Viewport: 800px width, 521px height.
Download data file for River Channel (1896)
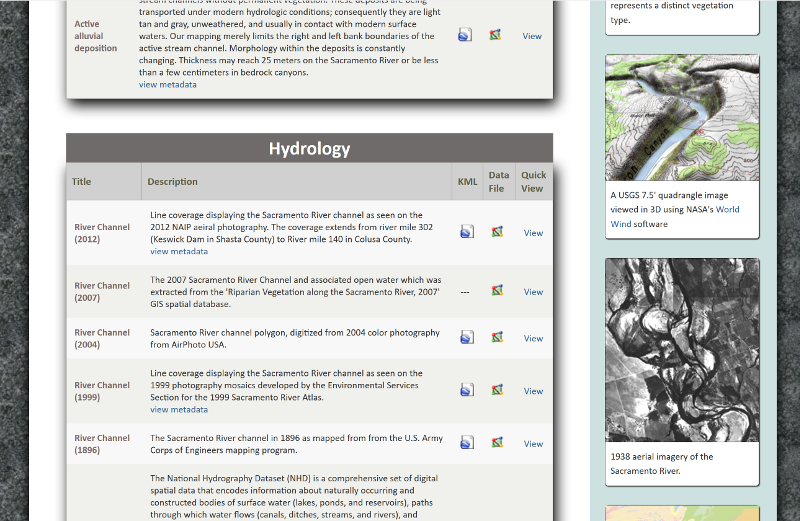[496, 443]
